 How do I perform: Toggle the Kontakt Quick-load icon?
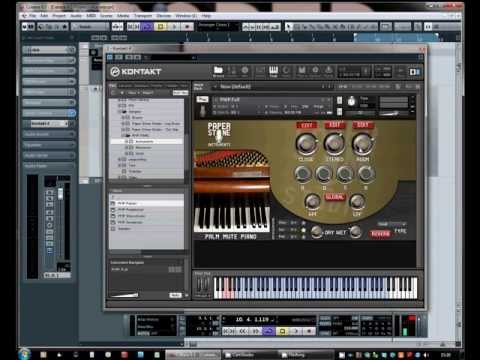click(x=286, y=71)
